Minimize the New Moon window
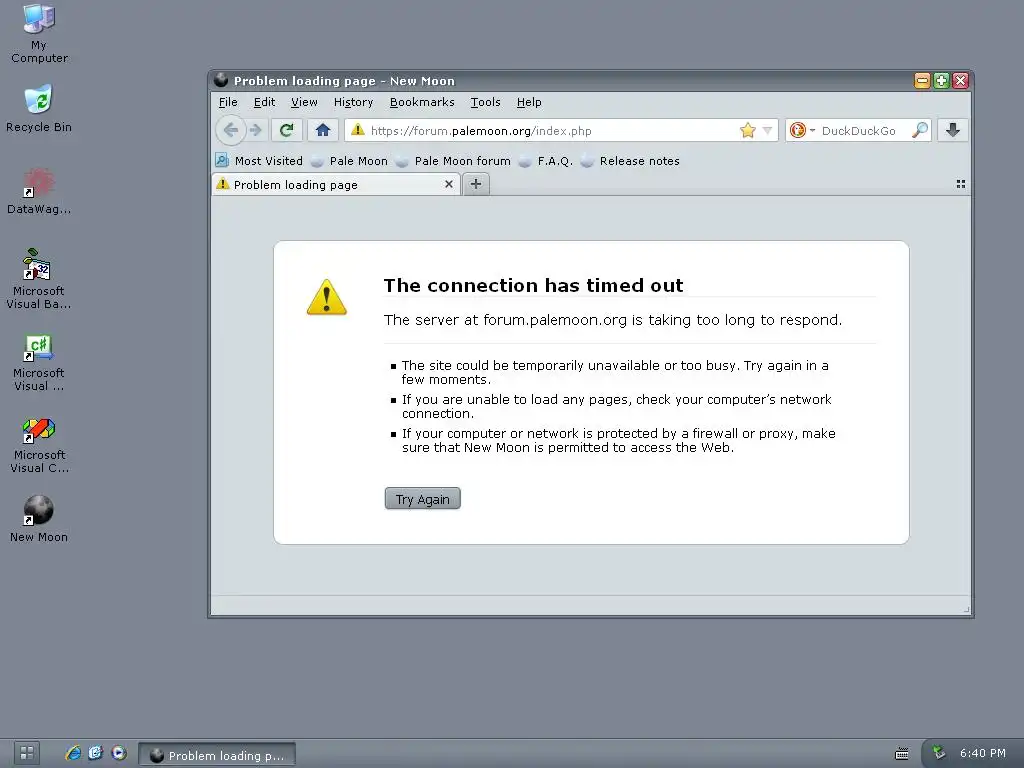Screen dimensions: 1024x768 tap(921, 80)
